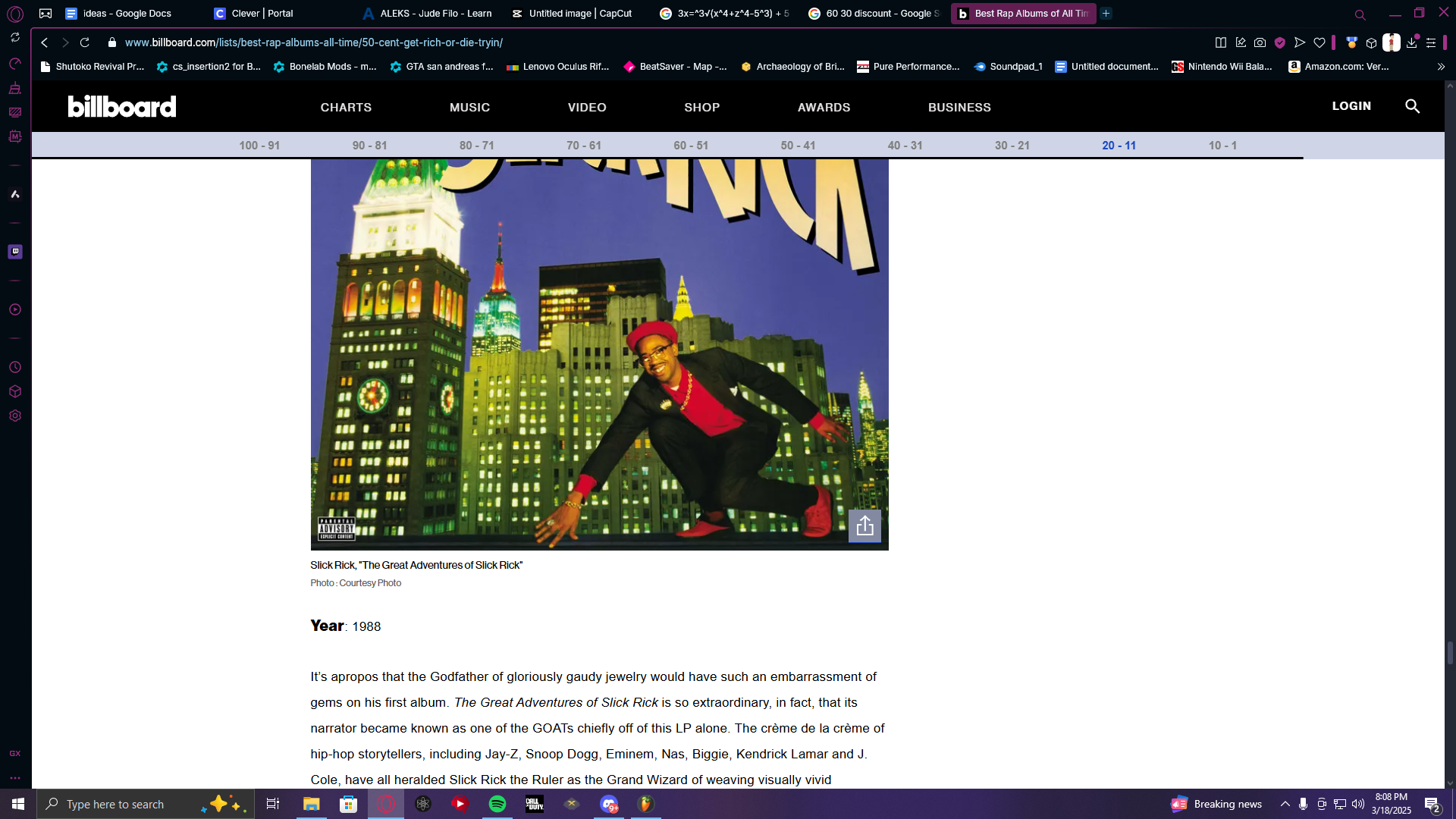Open the medal extension icon

(x=1351, y=42)
